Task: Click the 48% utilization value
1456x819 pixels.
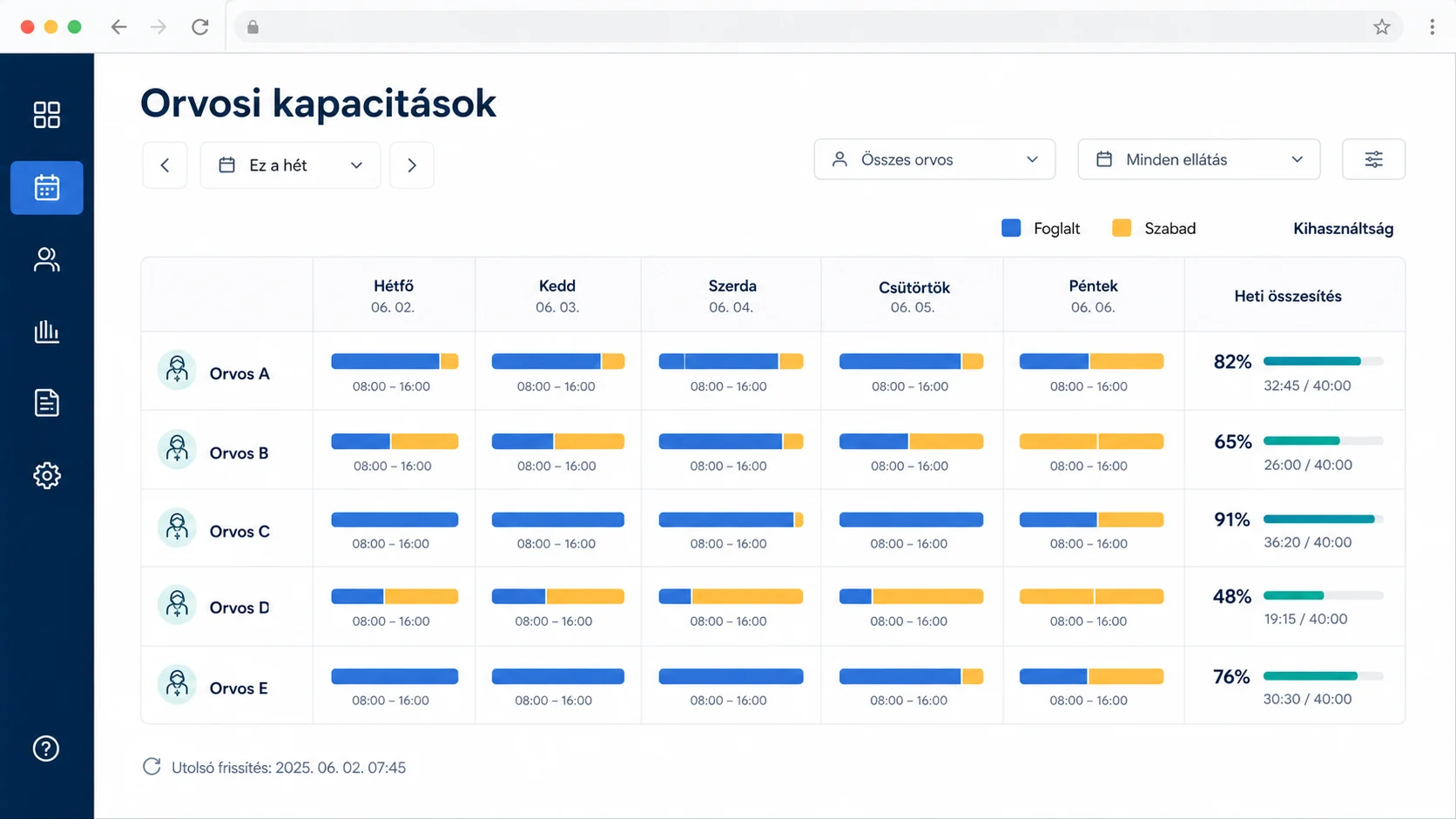Action: point(1232,597)
